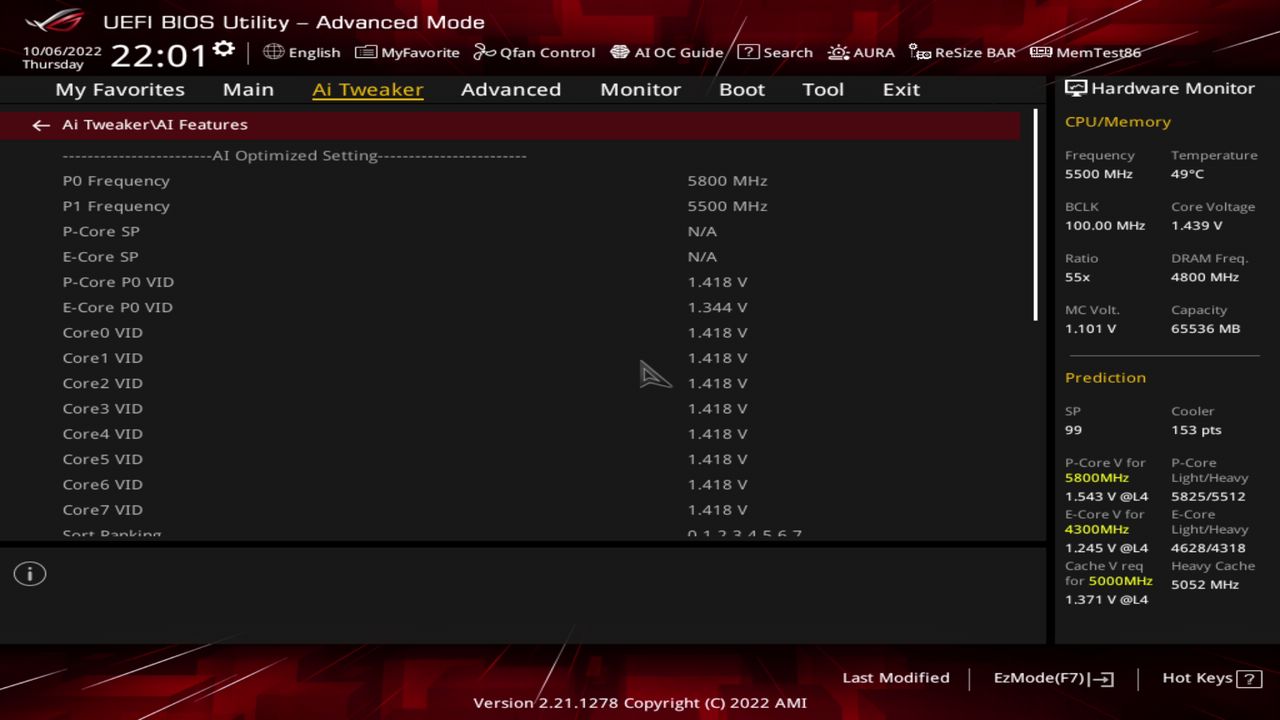Click the Temperature 49°C reading
This screenshot has width=1280, height=720.
click(1214, 164)
